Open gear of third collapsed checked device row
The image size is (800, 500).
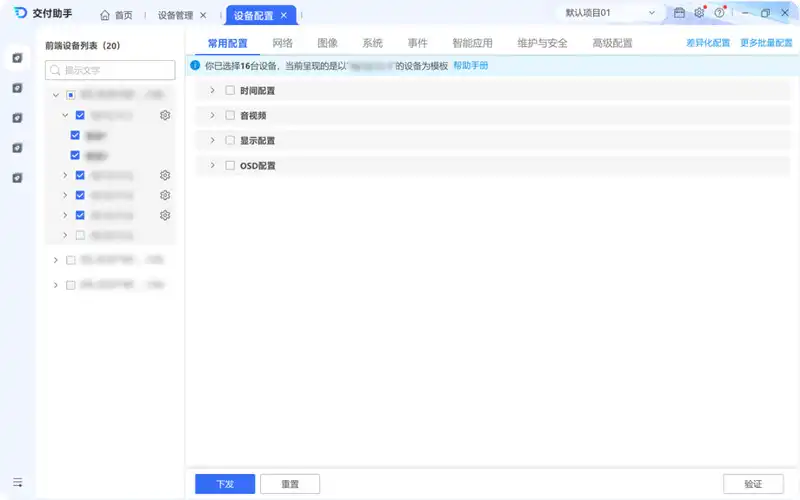coord(165,215)
